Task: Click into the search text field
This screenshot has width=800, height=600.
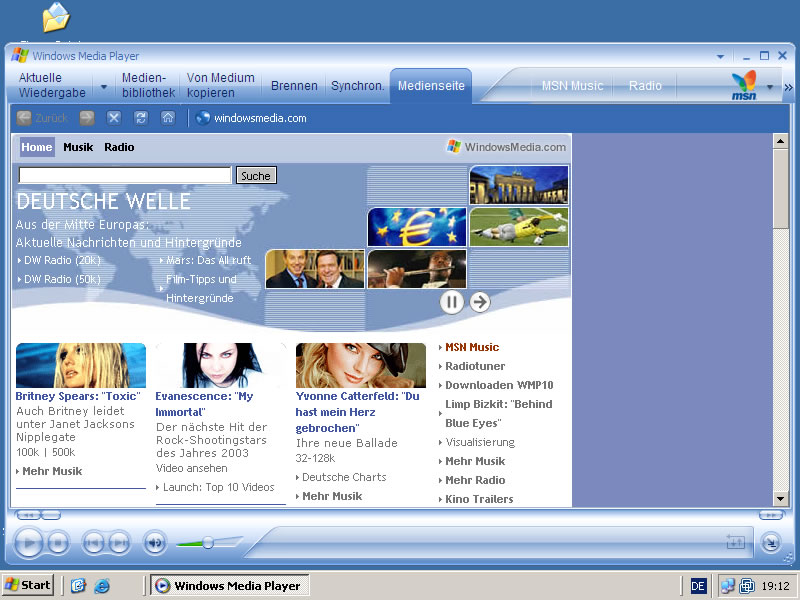Action: pyautogui.click(x=125, y=176)
